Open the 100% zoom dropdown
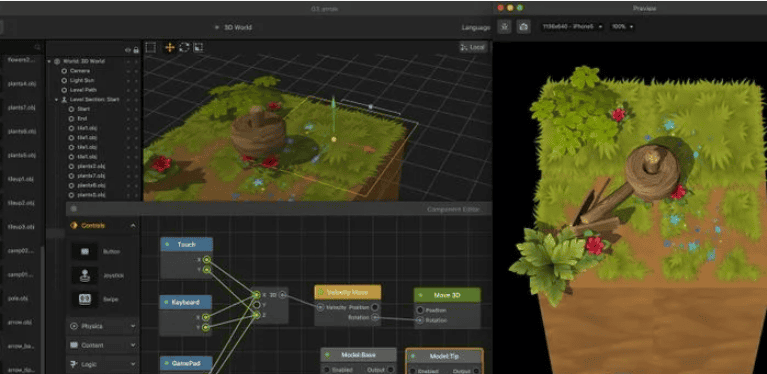This screenshot has width=767, height=374. click(x=622, y=26)
